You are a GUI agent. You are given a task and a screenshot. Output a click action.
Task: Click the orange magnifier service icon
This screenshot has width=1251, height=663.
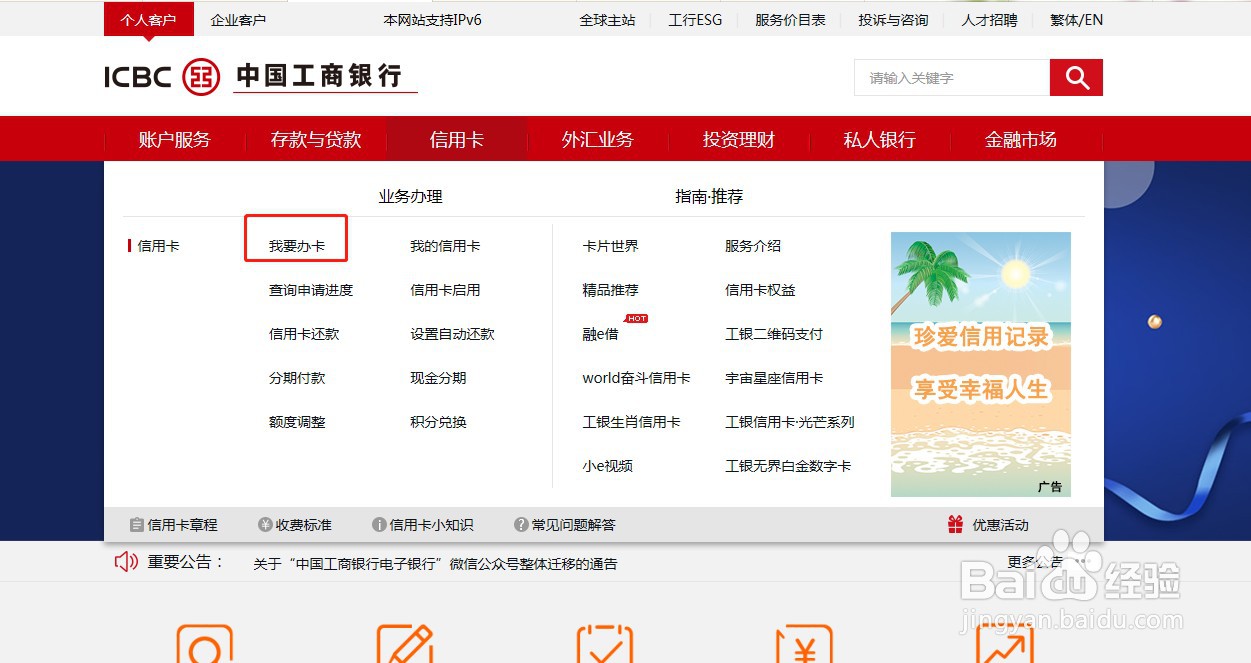tap(205, 643)
